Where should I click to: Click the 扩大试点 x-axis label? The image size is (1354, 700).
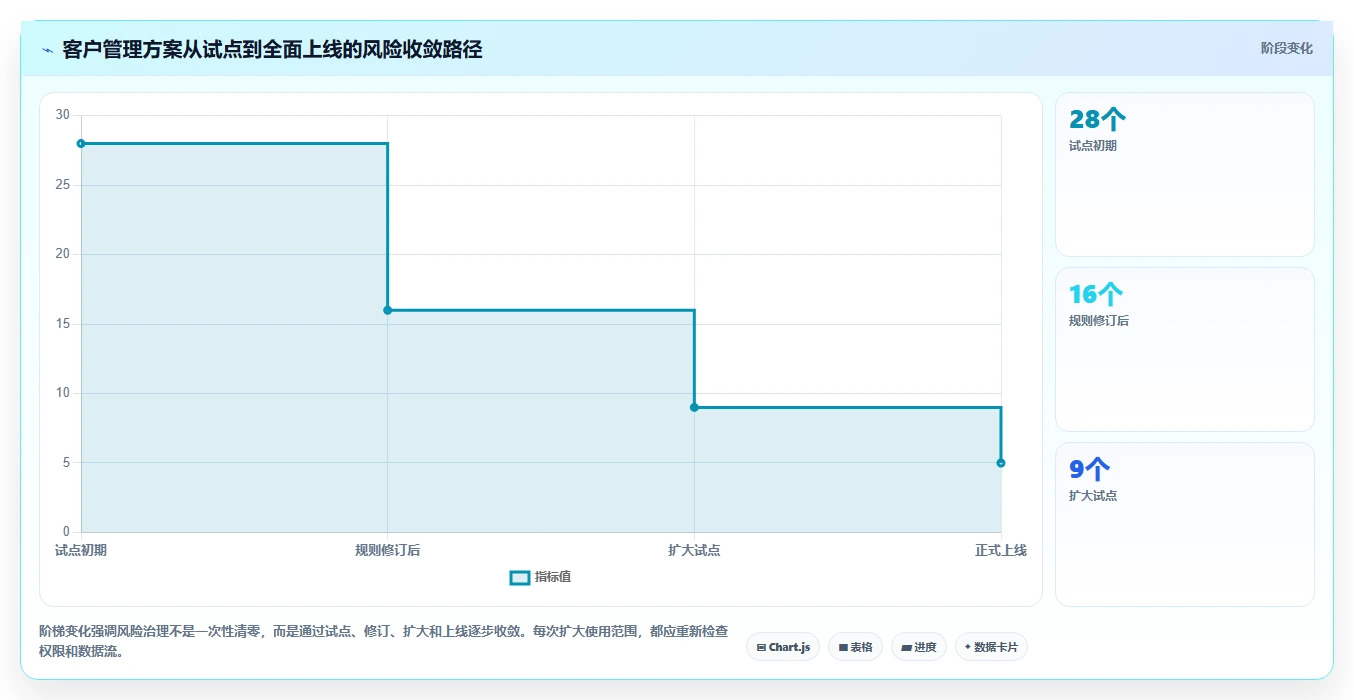coord(694,550)
